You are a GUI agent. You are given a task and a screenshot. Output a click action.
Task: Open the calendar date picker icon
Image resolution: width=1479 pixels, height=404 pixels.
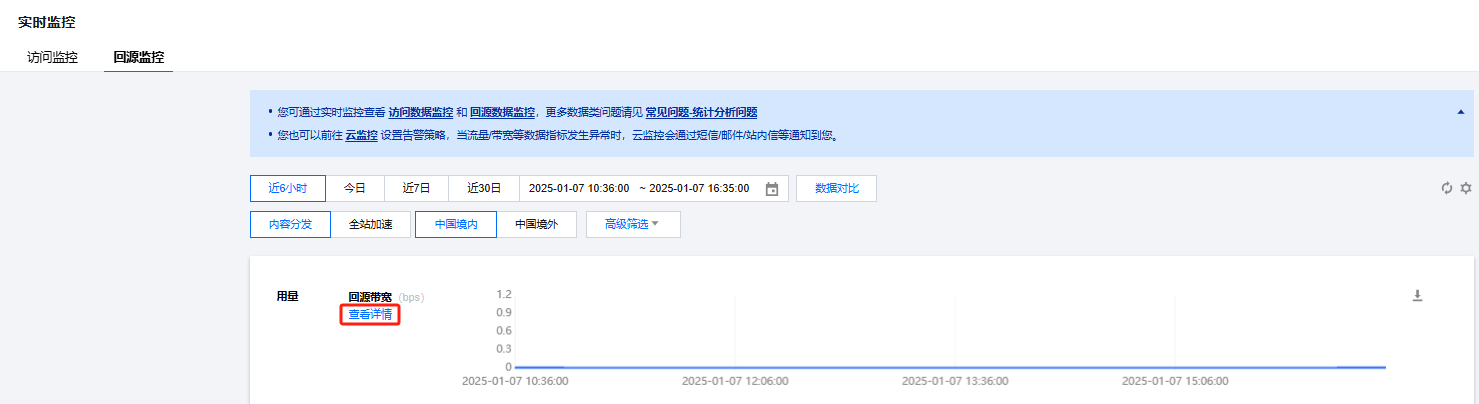pyautogui.click(x=771, y=189)
